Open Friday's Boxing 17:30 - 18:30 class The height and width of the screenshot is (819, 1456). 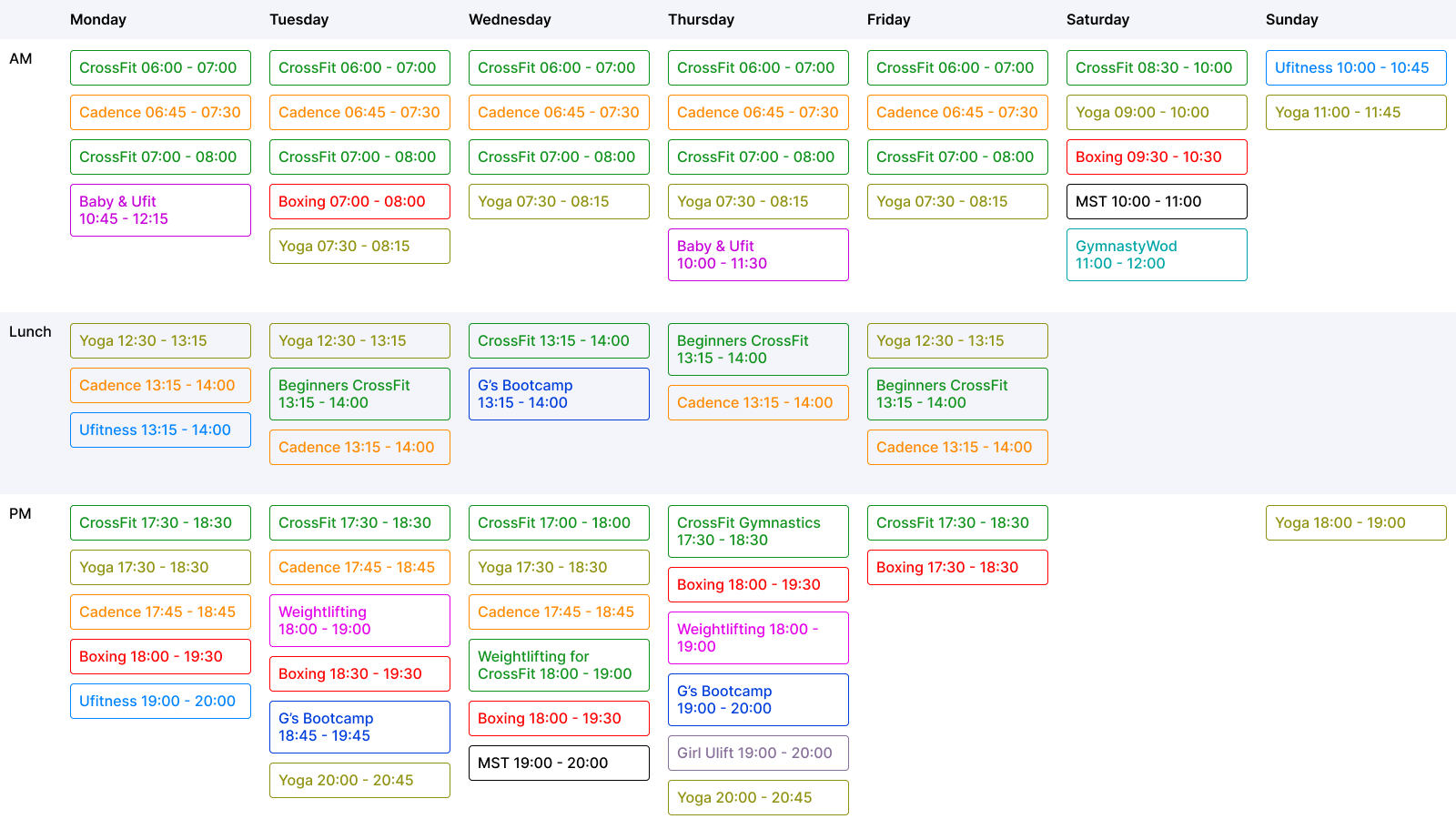(x=957, y=567)
